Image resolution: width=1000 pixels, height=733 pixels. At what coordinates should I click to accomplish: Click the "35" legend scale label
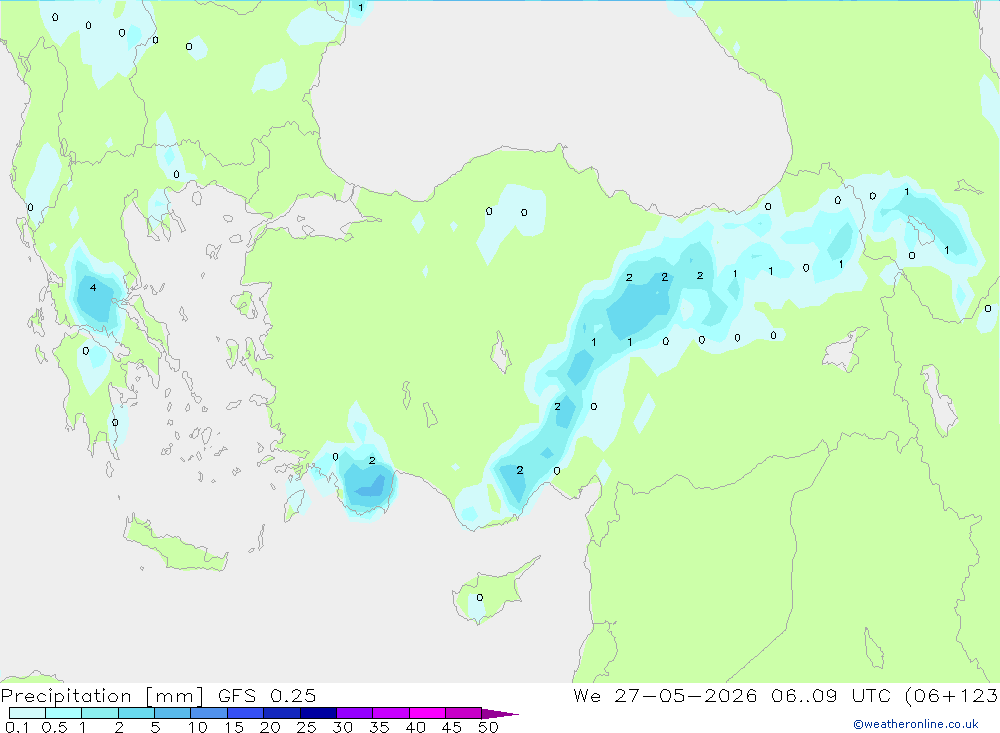(x=379, y=727)
